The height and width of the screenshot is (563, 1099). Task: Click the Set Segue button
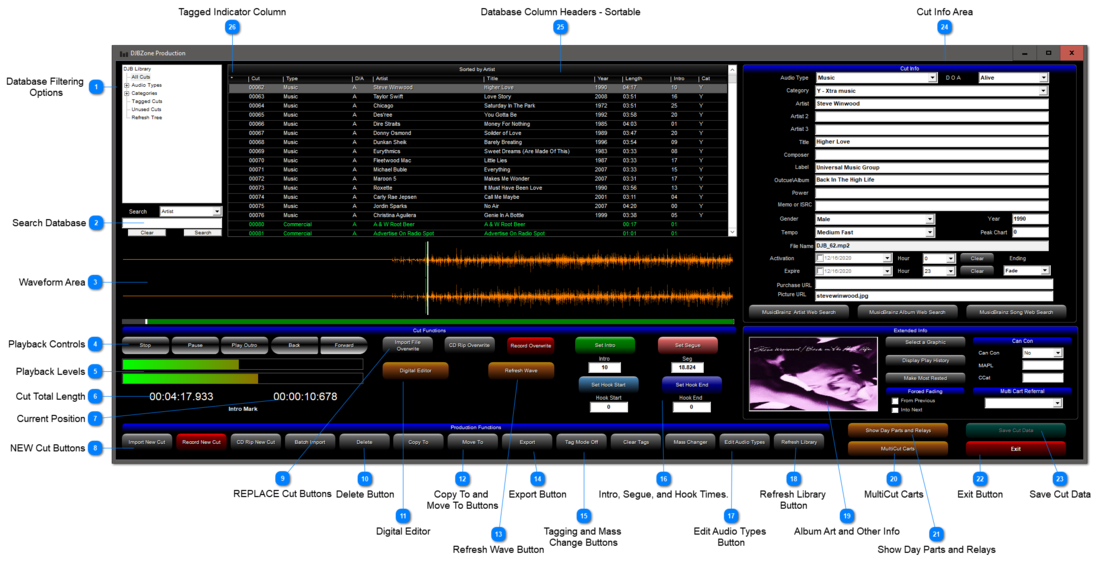pyautogui.click(x=688, y=345)
